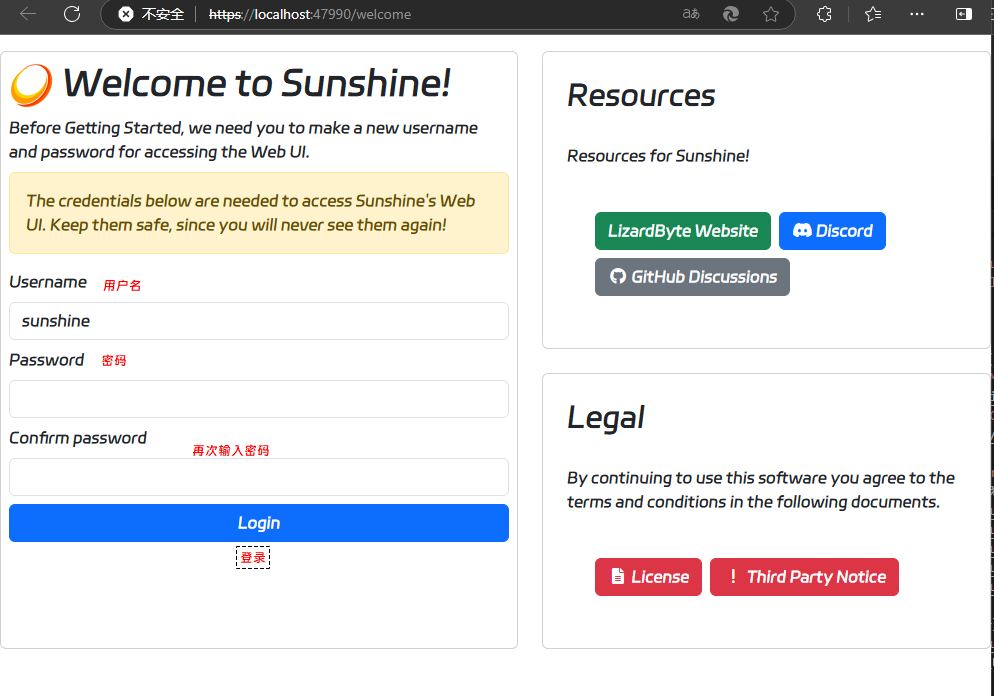Viewport: 994px width, 696px height.
Task: View the License document
Action: [648, 577]
